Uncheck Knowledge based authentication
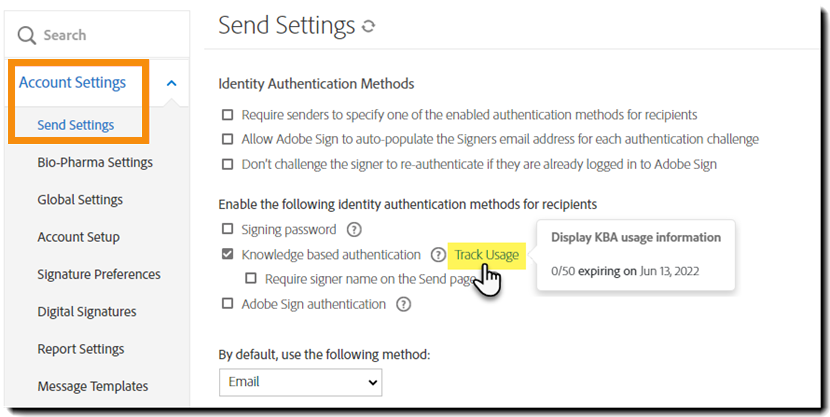The image size is (830, 417). tap(228, 255)
